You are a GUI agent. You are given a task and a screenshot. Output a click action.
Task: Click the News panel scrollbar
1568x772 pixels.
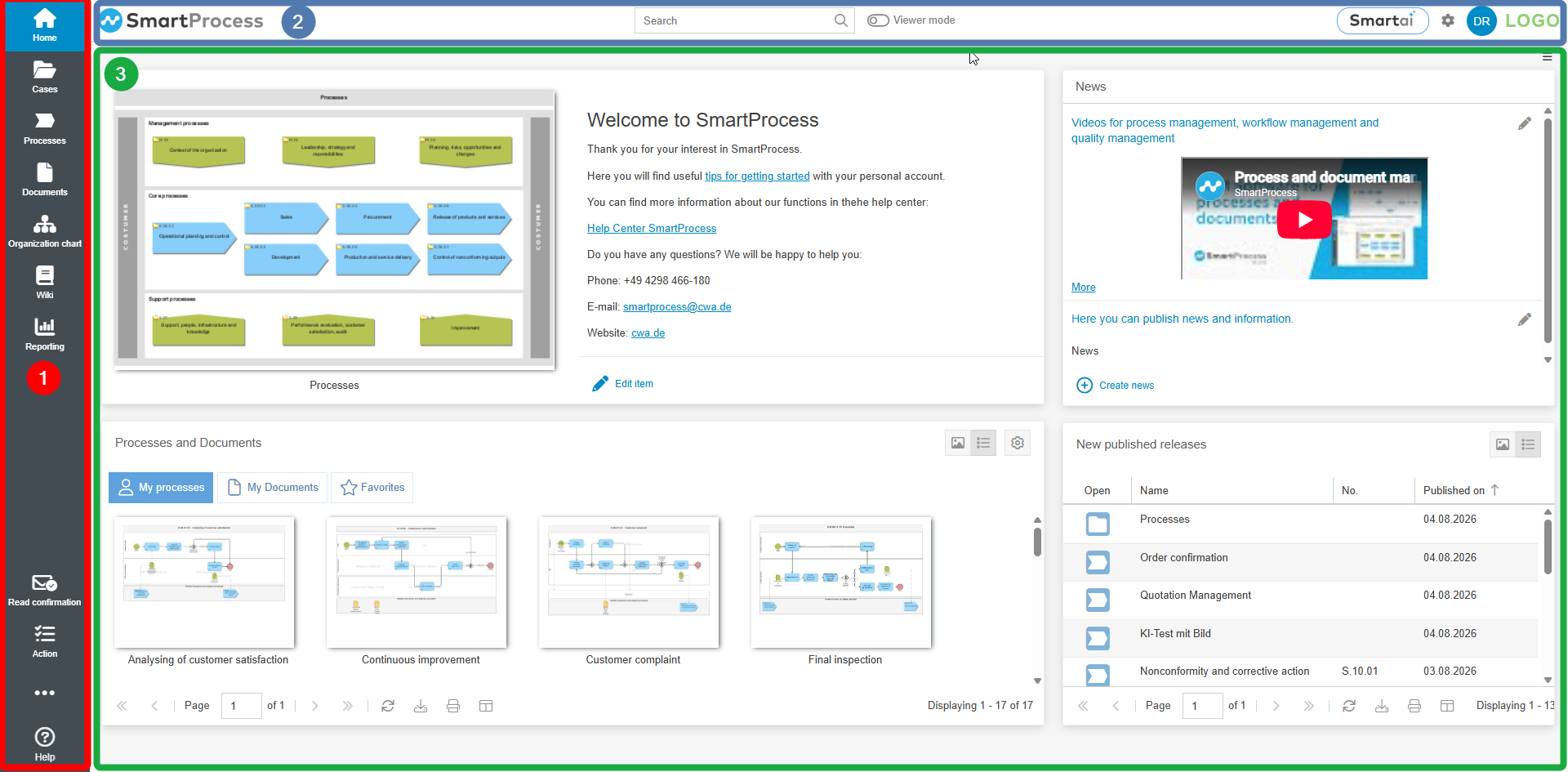[1548, 229]
